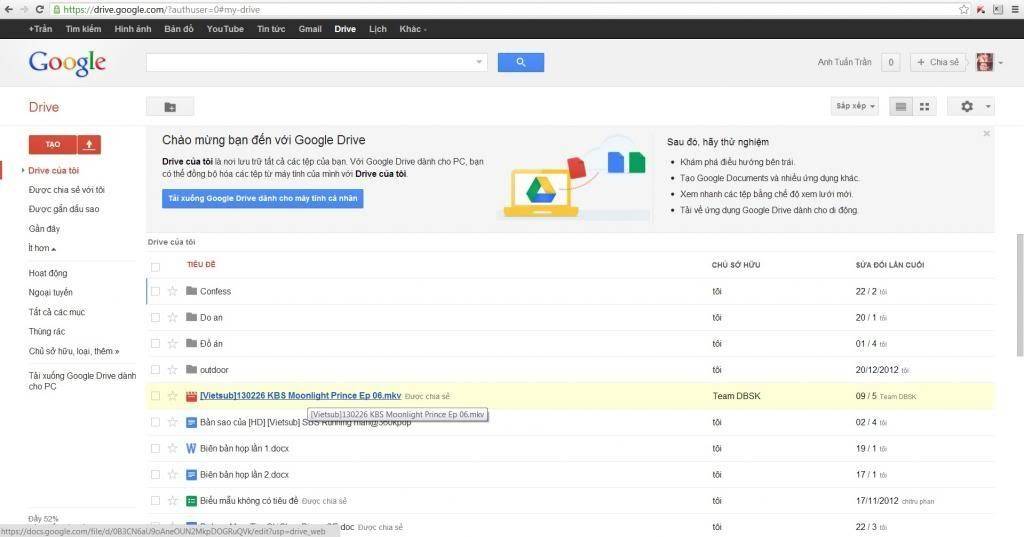Screen dimensions: 1024x537
Task: Star Biên bản họp lần 1.docx
Action: [172, 448]
